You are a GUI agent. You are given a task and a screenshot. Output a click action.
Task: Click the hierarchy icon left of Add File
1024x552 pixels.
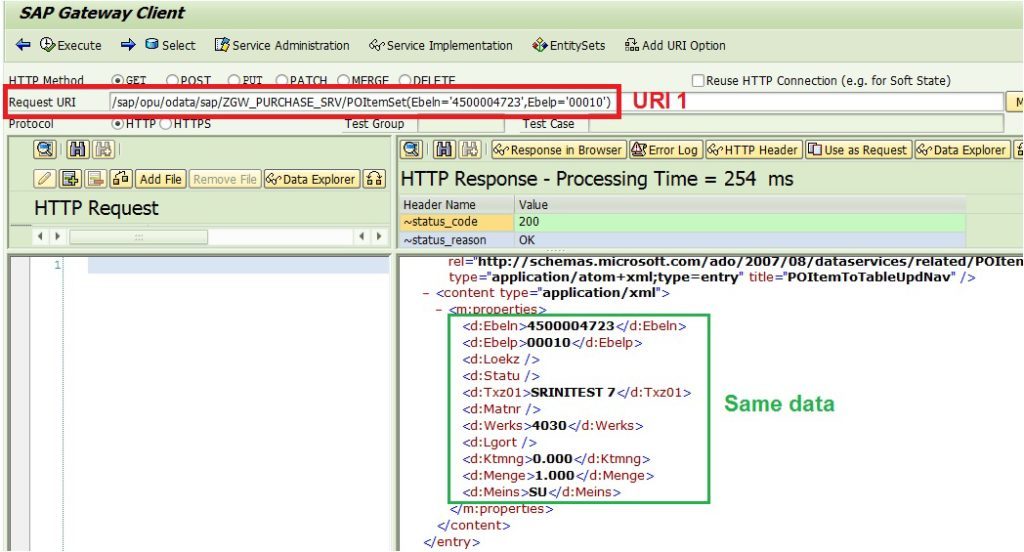[x=121, y=179]
